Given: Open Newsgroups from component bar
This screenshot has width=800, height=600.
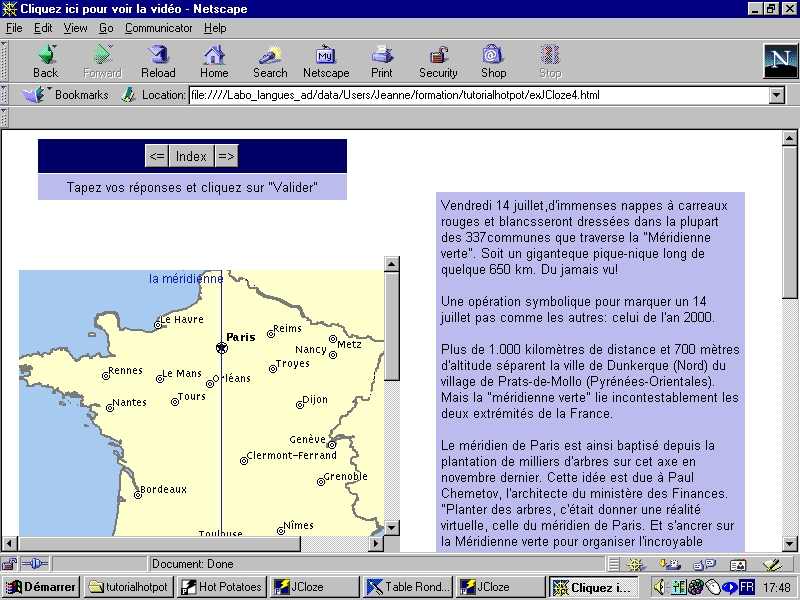Looking at the screenshot, I should (x=705, y=564).
